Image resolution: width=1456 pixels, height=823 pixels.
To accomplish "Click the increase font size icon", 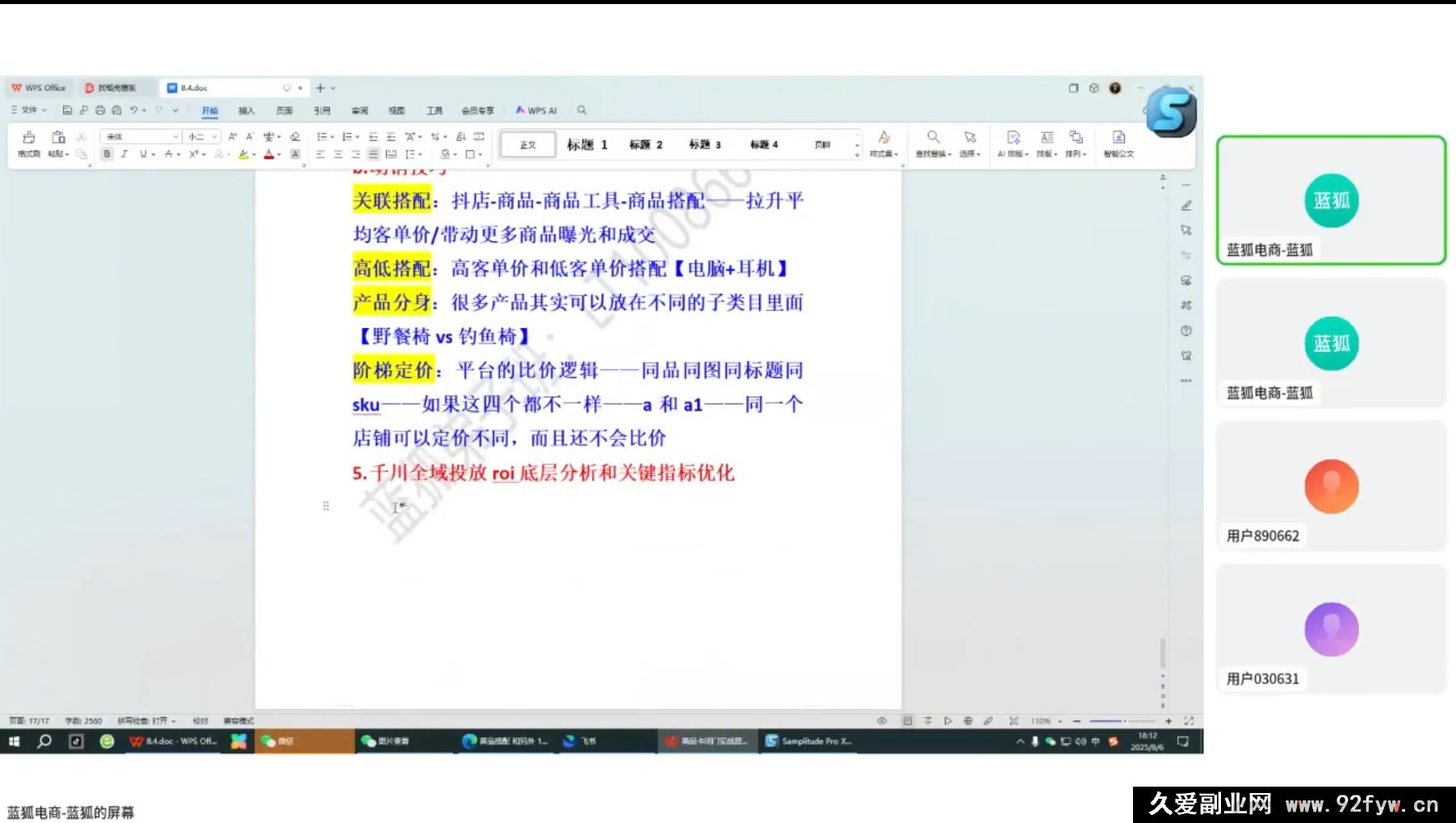I will (233, 136).
